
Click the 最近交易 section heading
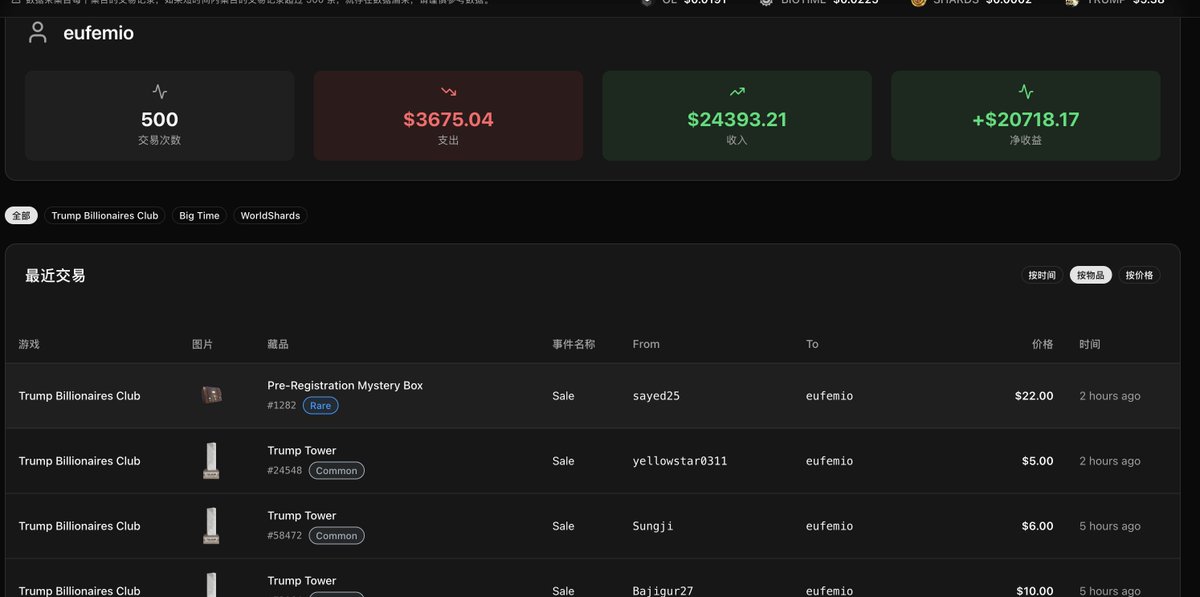pos(55,275)
